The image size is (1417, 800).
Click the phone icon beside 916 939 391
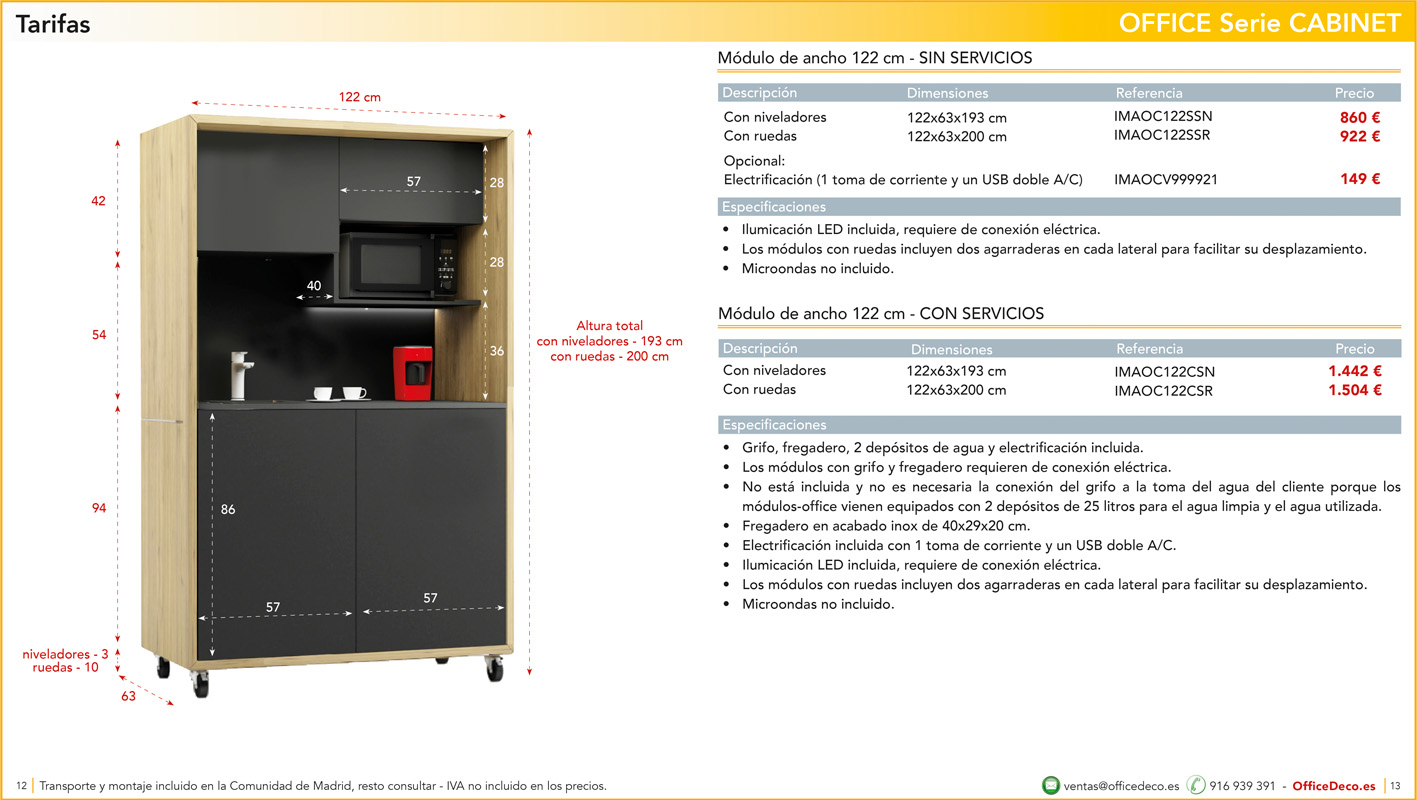(x=1196, y=785)
